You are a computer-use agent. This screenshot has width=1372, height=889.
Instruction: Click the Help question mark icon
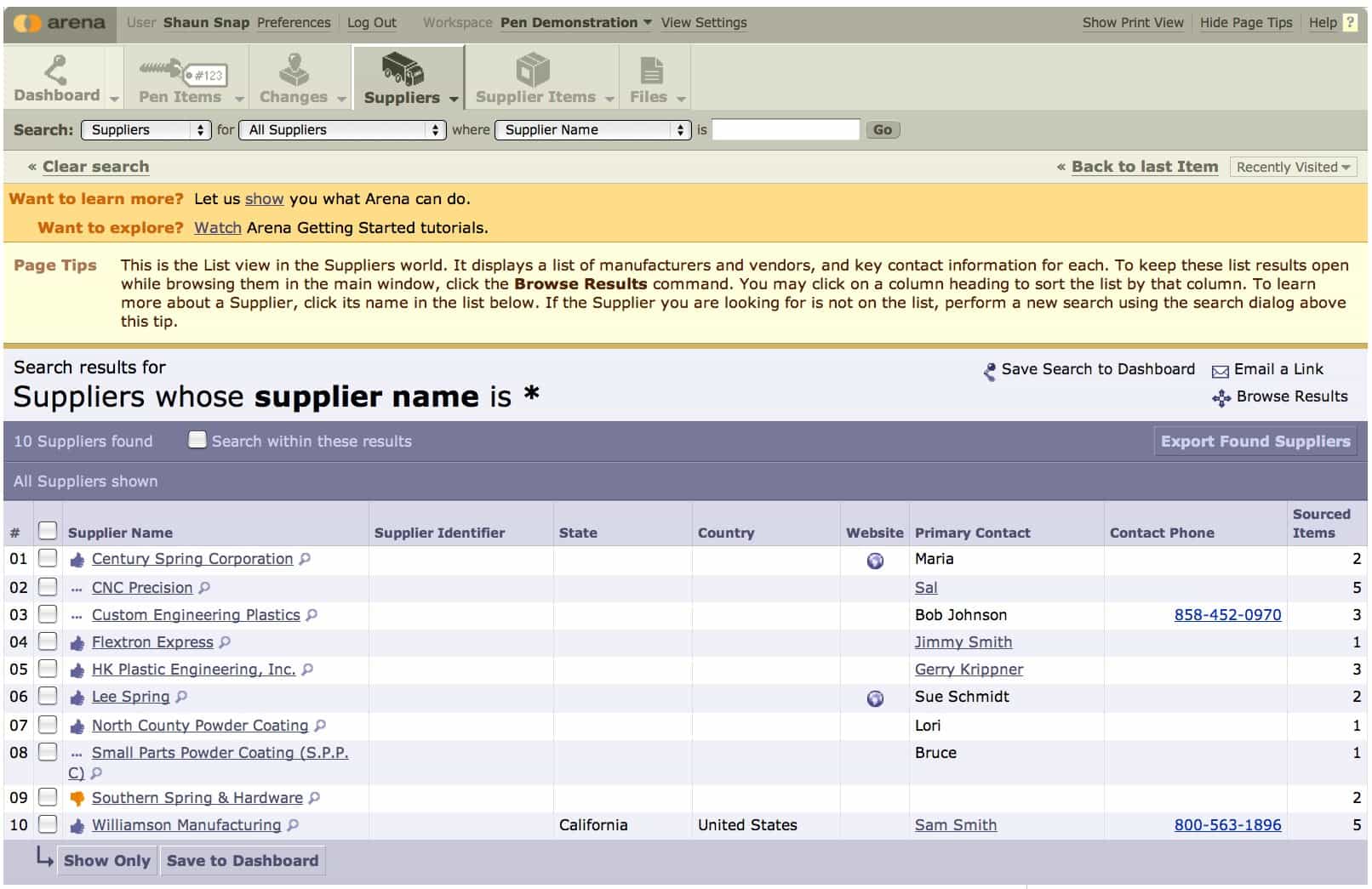click(x=1350, y=23)
